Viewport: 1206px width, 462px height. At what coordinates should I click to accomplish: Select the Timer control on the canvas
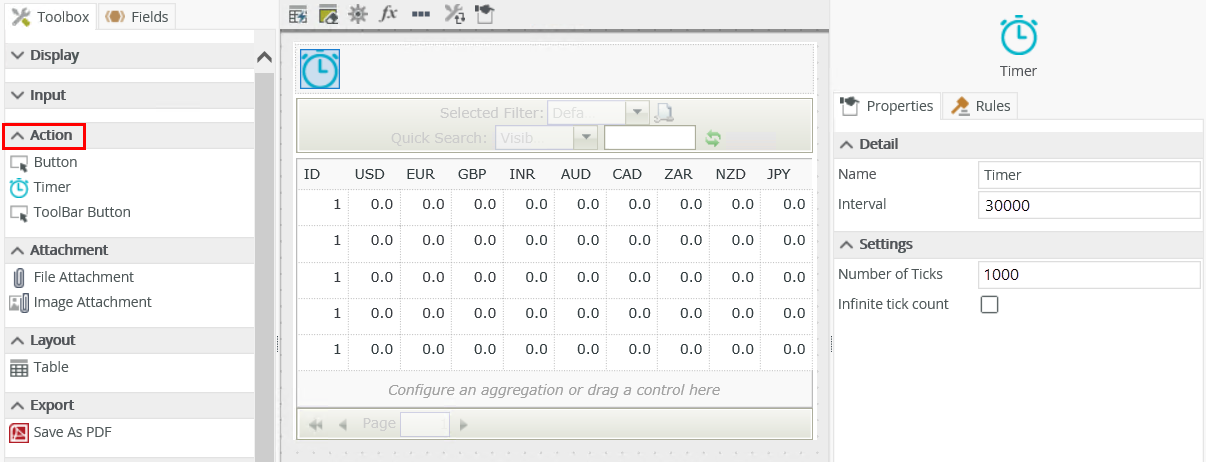point(320,69)
